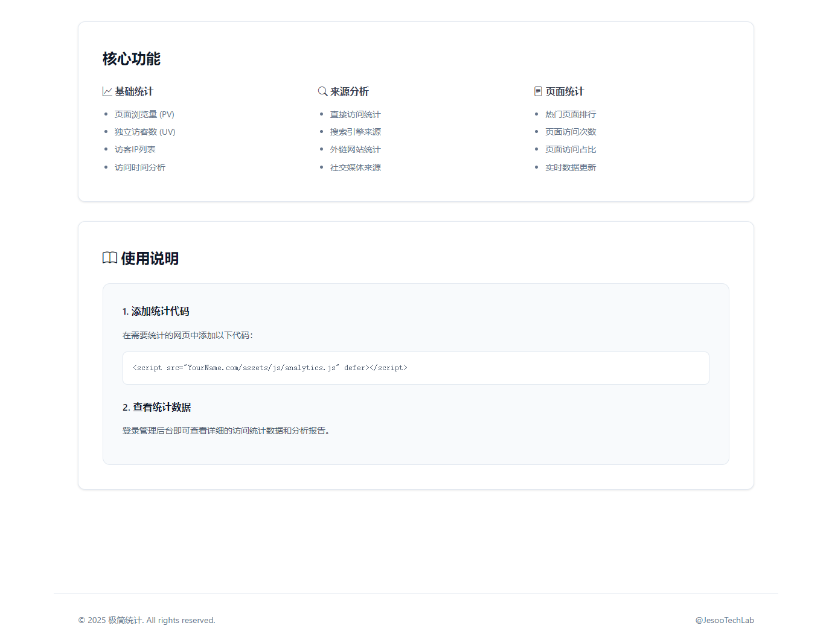Viewport: 837px width, 636px height.
Task: Click the 在需要统计的网页中添加以下代码 line
Action: tap(187, 335)
